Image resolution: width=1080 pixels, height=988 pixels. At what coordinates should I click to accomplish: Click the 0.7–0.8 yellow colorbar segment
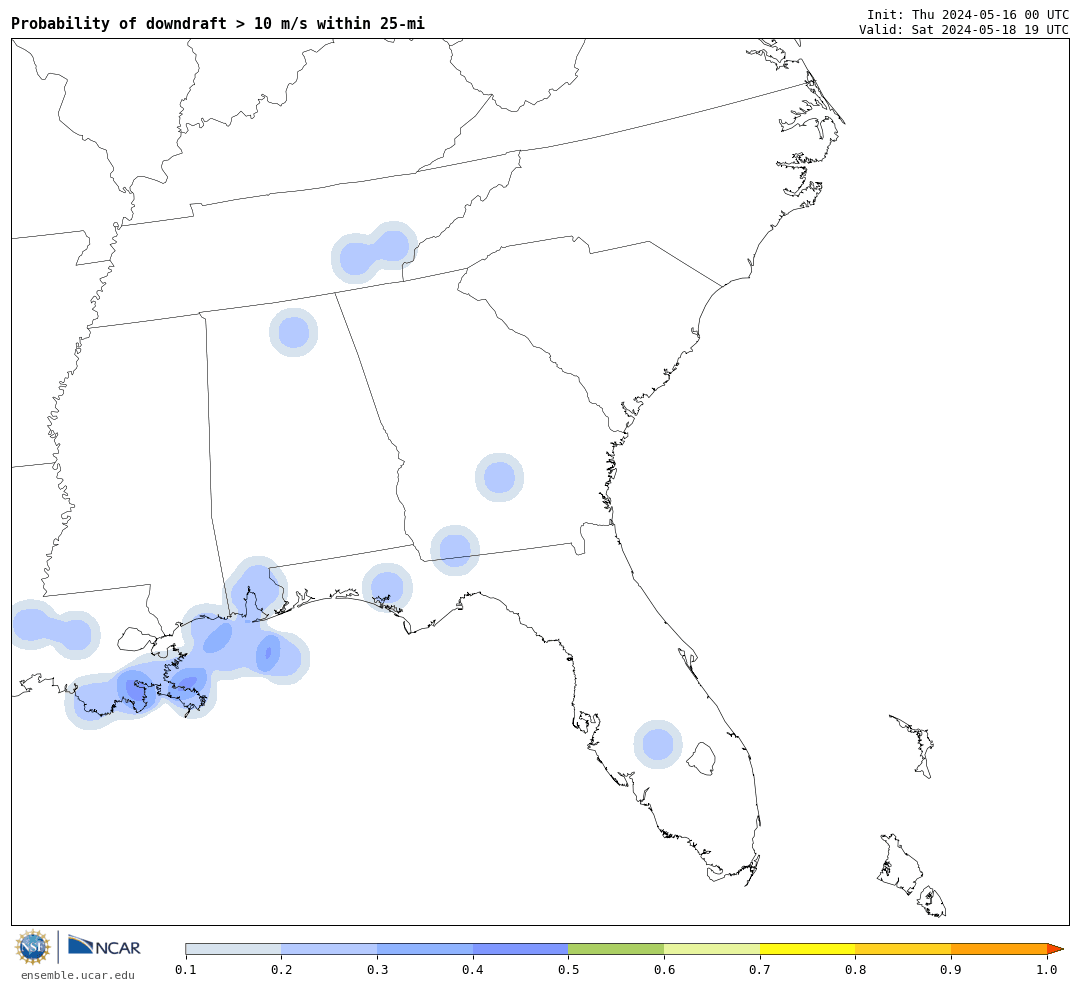[808, 949]
